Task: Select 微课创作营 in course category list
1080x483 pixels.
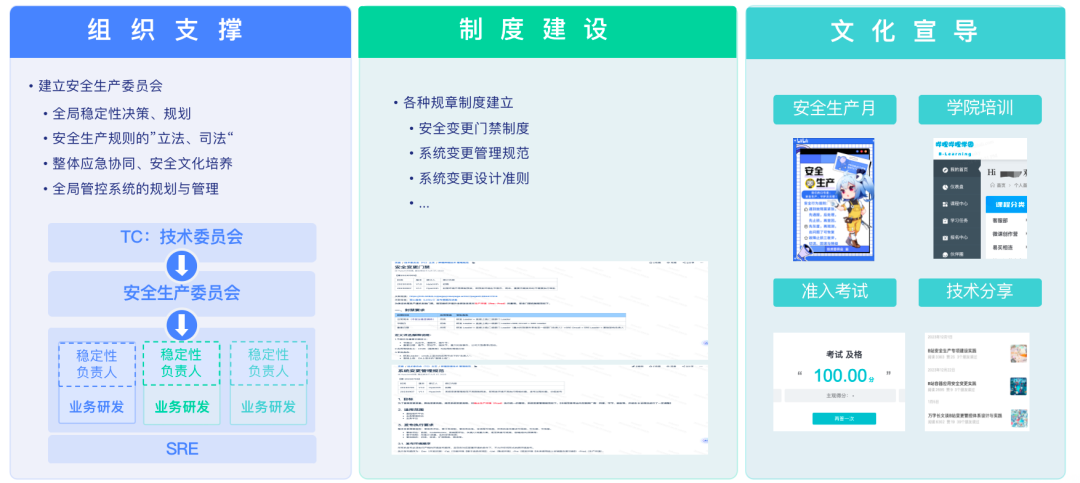Action: [1005, 234]
